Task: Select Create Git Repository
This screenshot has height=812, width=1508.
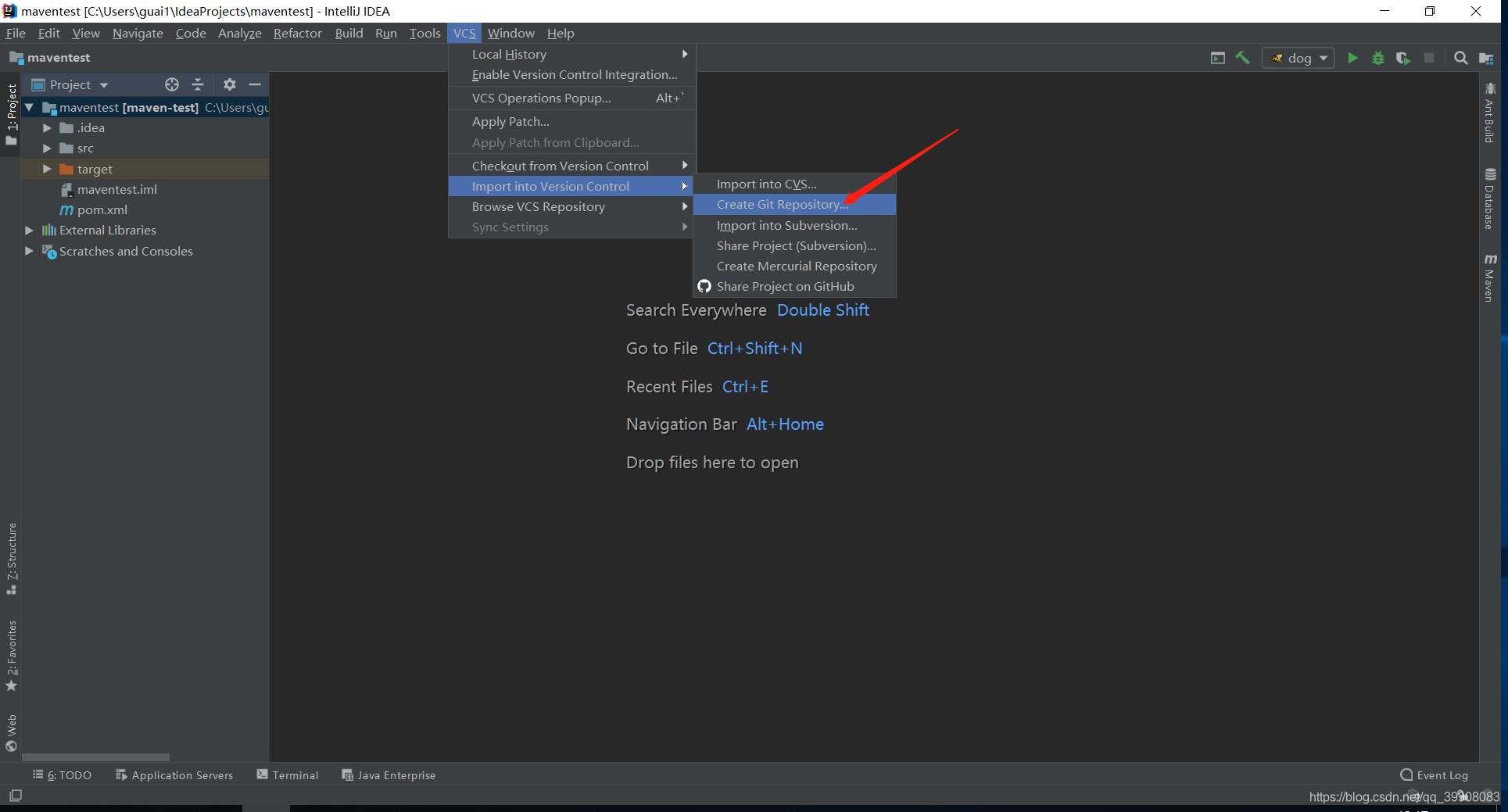Action: click(794, 204)
